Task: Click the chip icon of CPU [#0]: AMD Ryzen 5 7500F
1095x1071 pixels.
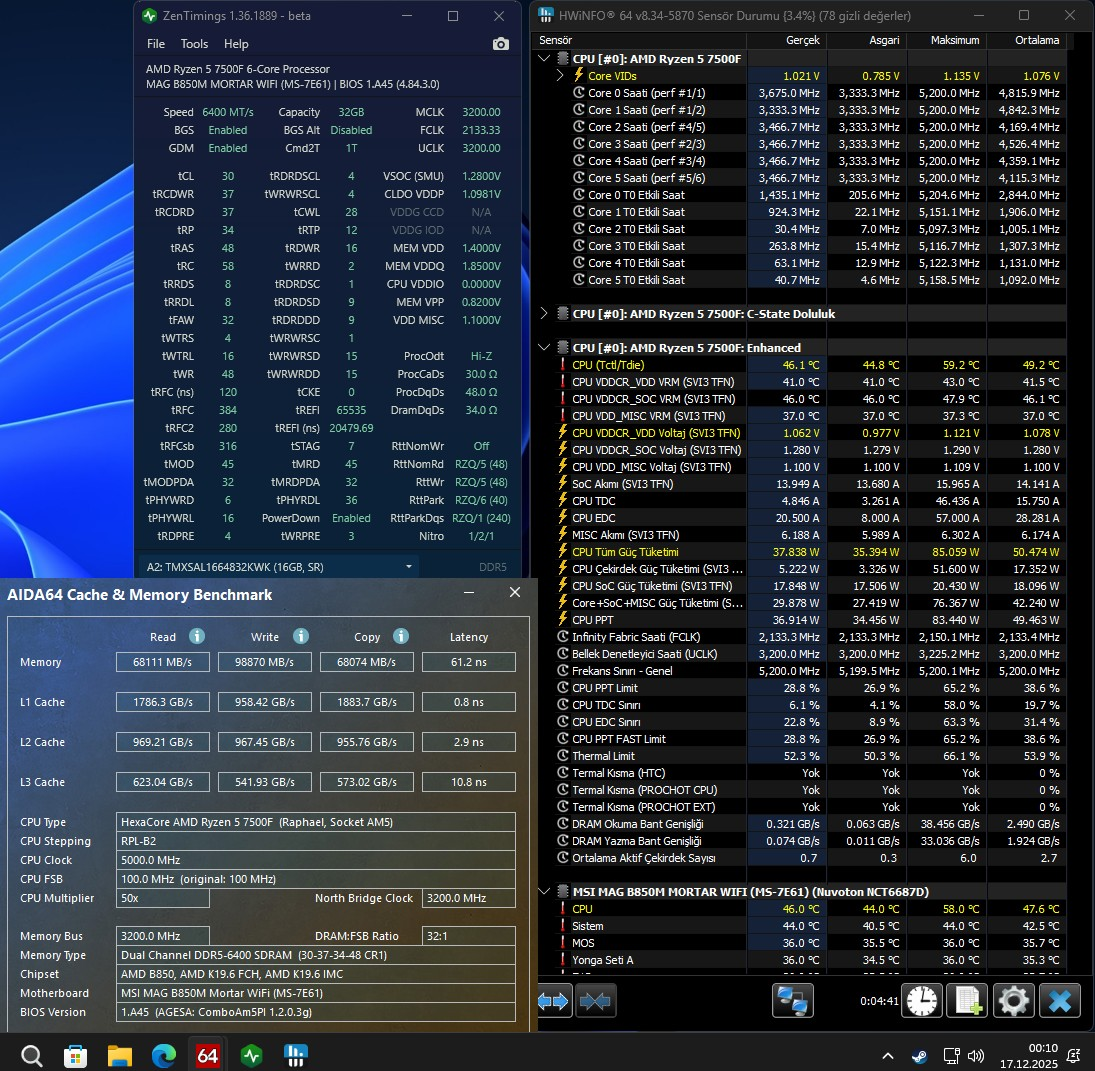Action: (x=563, y=59)
